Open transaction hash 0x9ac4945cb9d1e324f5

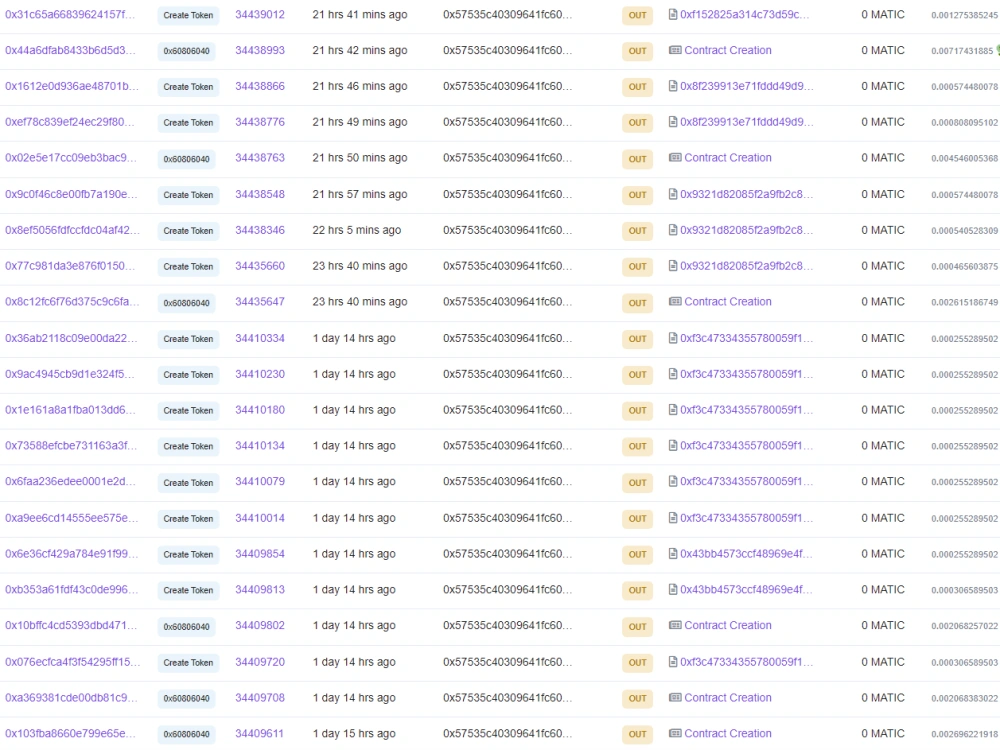tap(70, 374)
